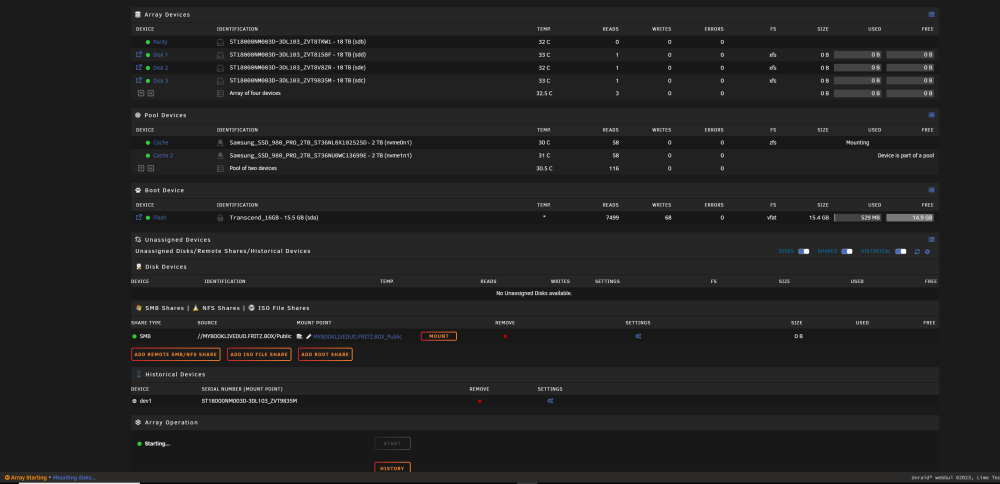1000x484 pixels.
Task: Click the array summary list icon
Action: click(221, 93)
